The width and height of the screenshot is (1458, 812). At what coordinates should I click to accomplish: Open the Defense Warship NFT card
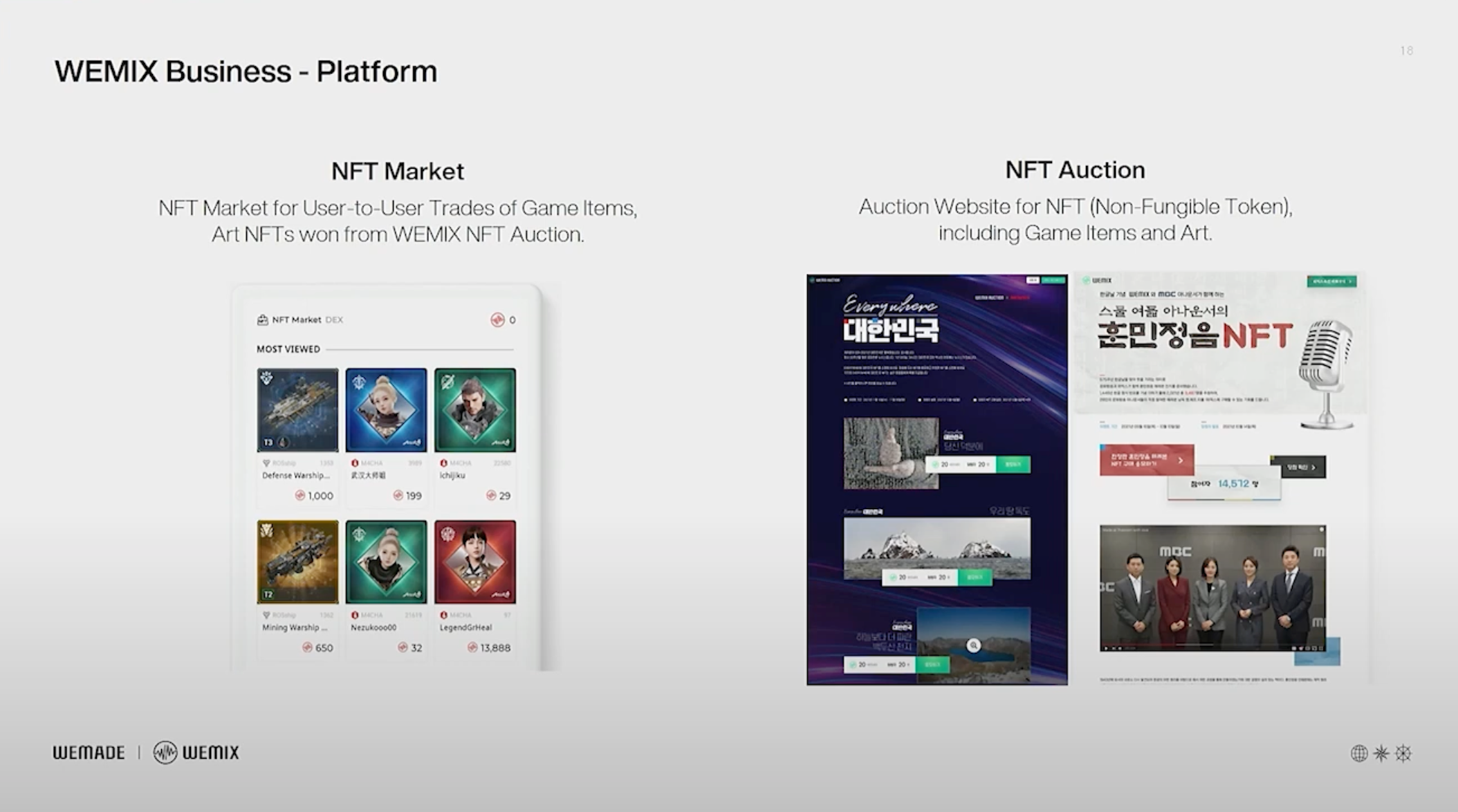coord(297,410)
